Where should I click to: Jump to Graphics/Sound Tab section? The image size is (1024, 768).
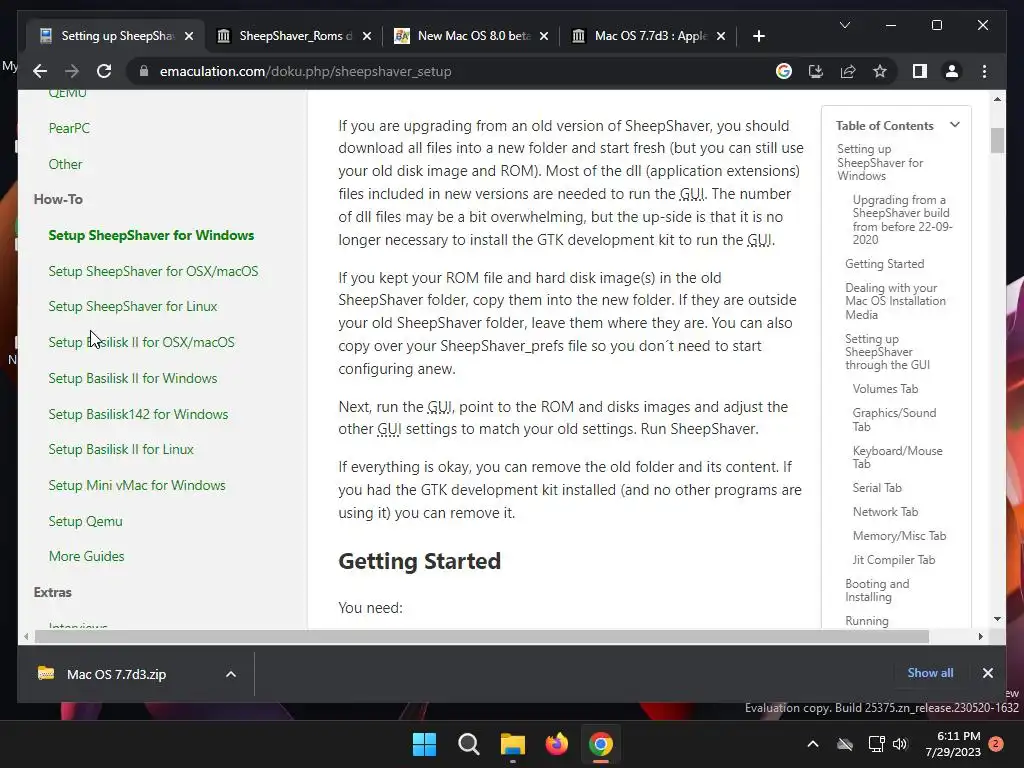pos(894,419)
